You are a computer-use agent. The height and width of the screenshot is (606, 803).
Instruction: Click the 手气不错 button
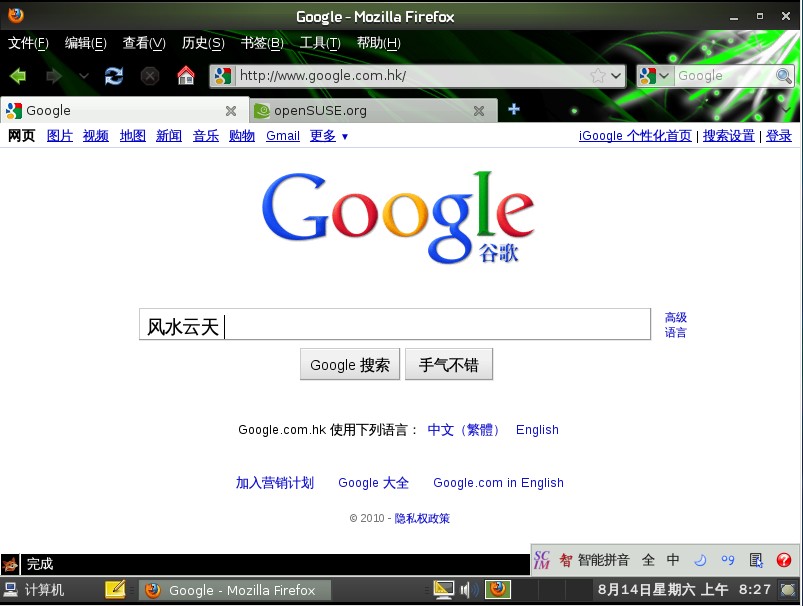[449, 365]
